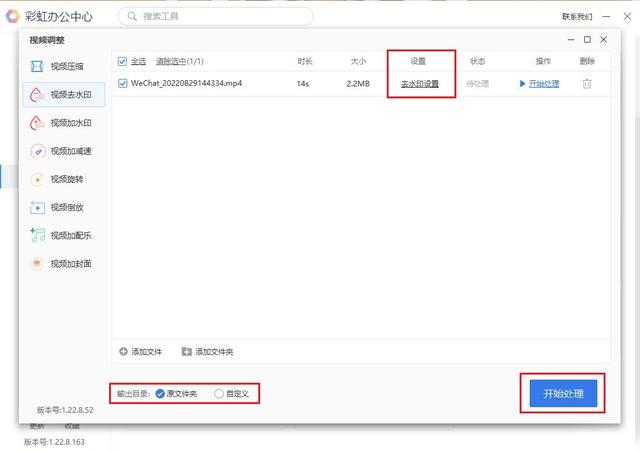Click the 待处理 status text
The height and width of the screenshot is (451, 640).
click(x=477, y=84)
